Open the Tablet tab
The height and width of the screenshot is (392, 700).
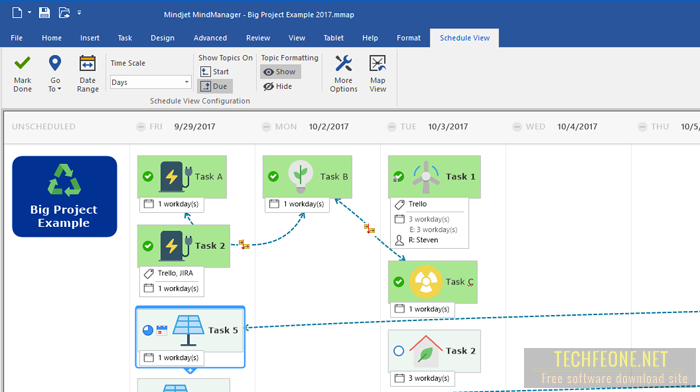pos(333,38)
